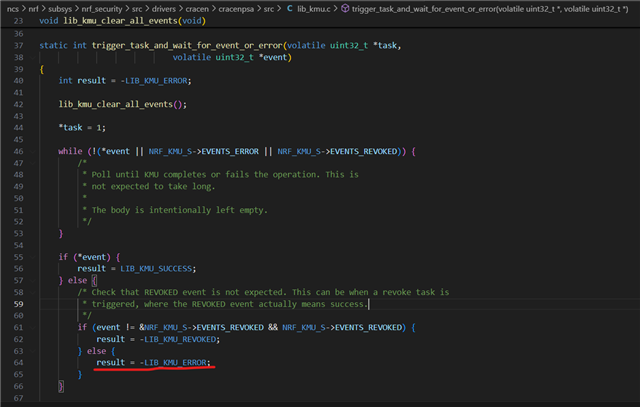Viewport: 640px width, 407px height.
Task: Click the C file icon beside lib_kmu.c breadcrumb
Action: [x=289, y=8]
